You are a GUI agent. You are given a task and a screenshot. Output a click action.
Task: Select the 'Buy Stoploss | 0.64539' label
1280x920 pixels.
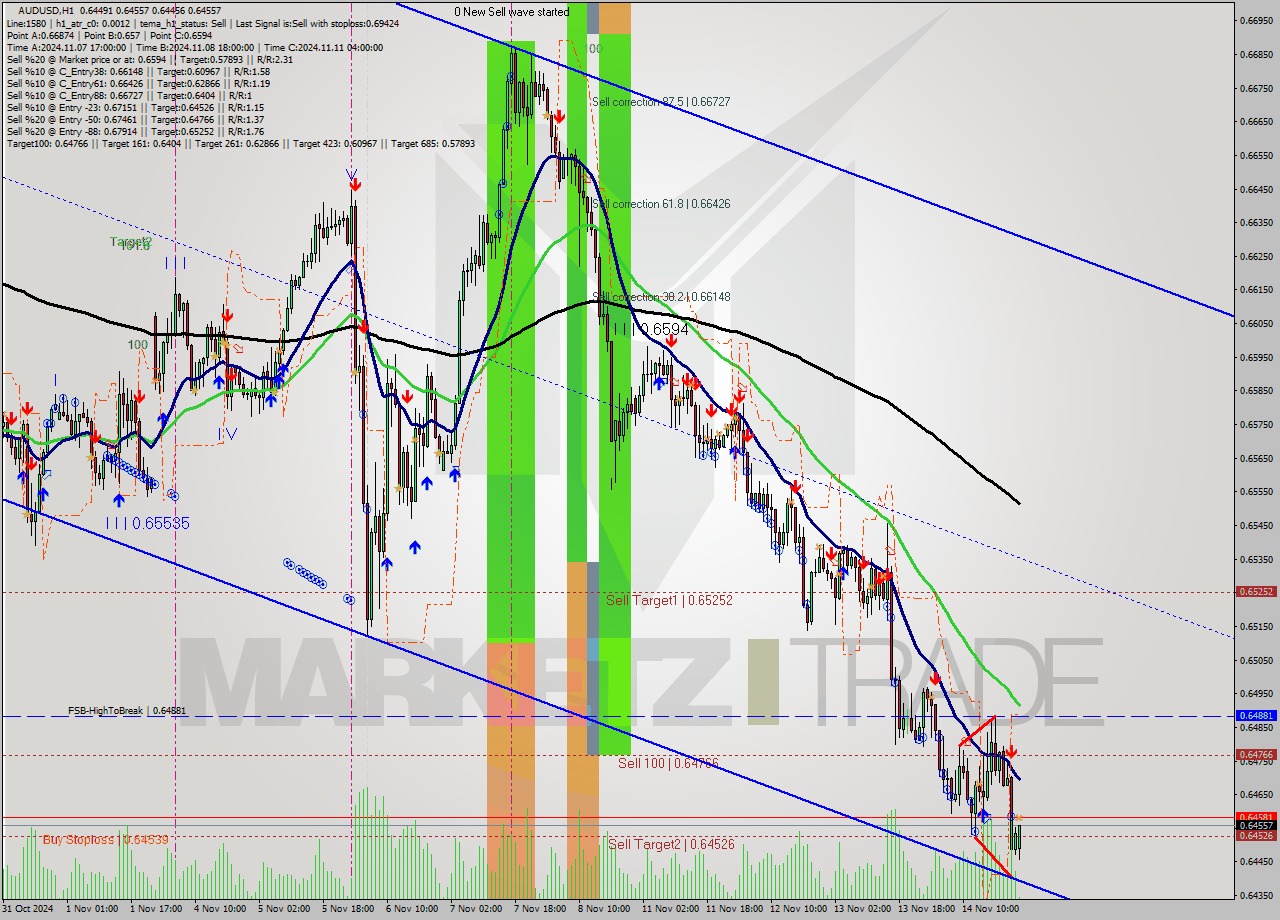tap(105, 839)
